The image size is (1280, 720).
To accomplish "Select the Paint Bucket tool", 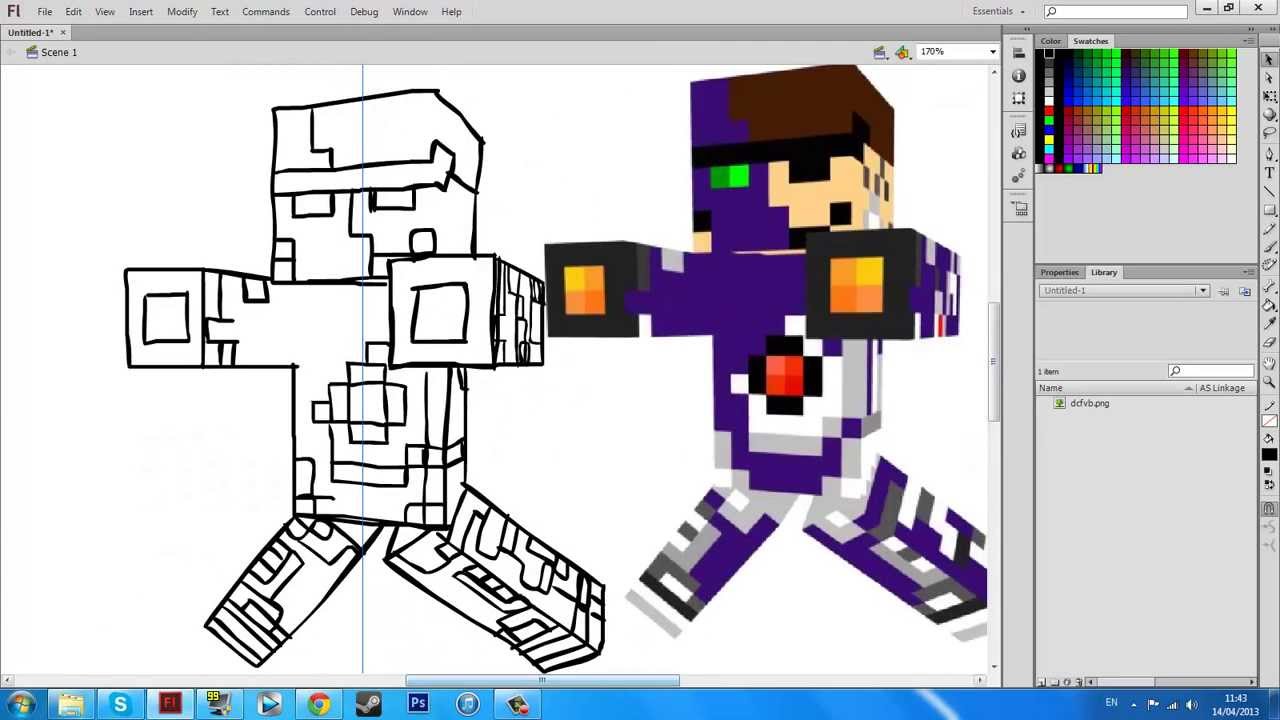I will 1269,304.
